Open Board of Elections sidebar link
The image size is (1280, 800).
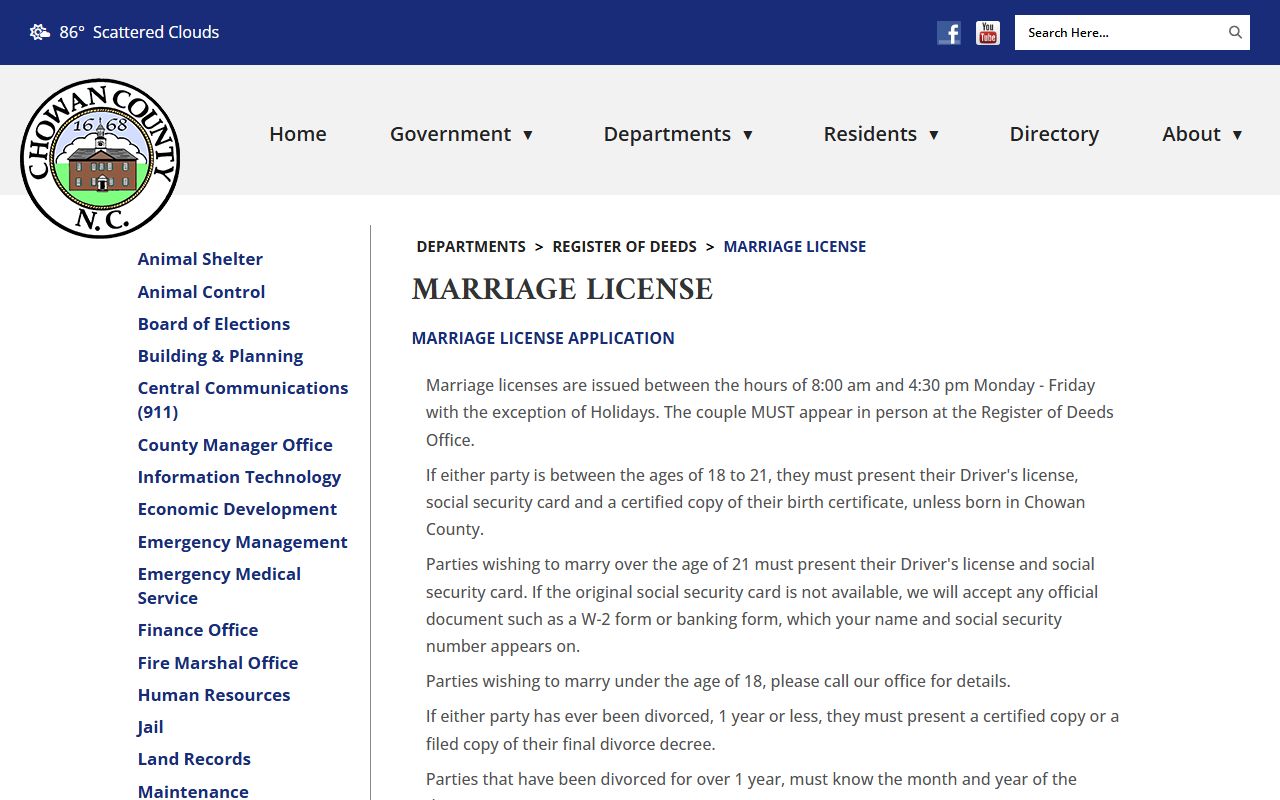click(214, 324)
